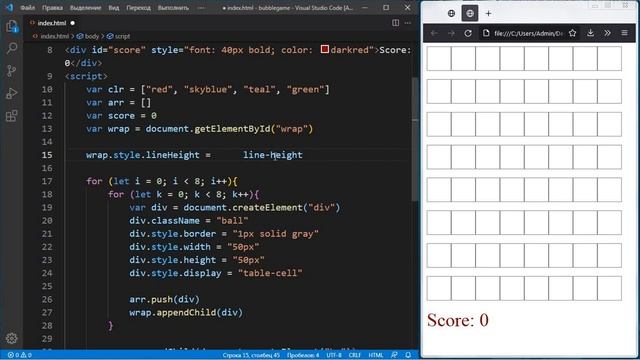Select the active browser tab
Viewport: 640px width, 360px height.
point(470,13)
